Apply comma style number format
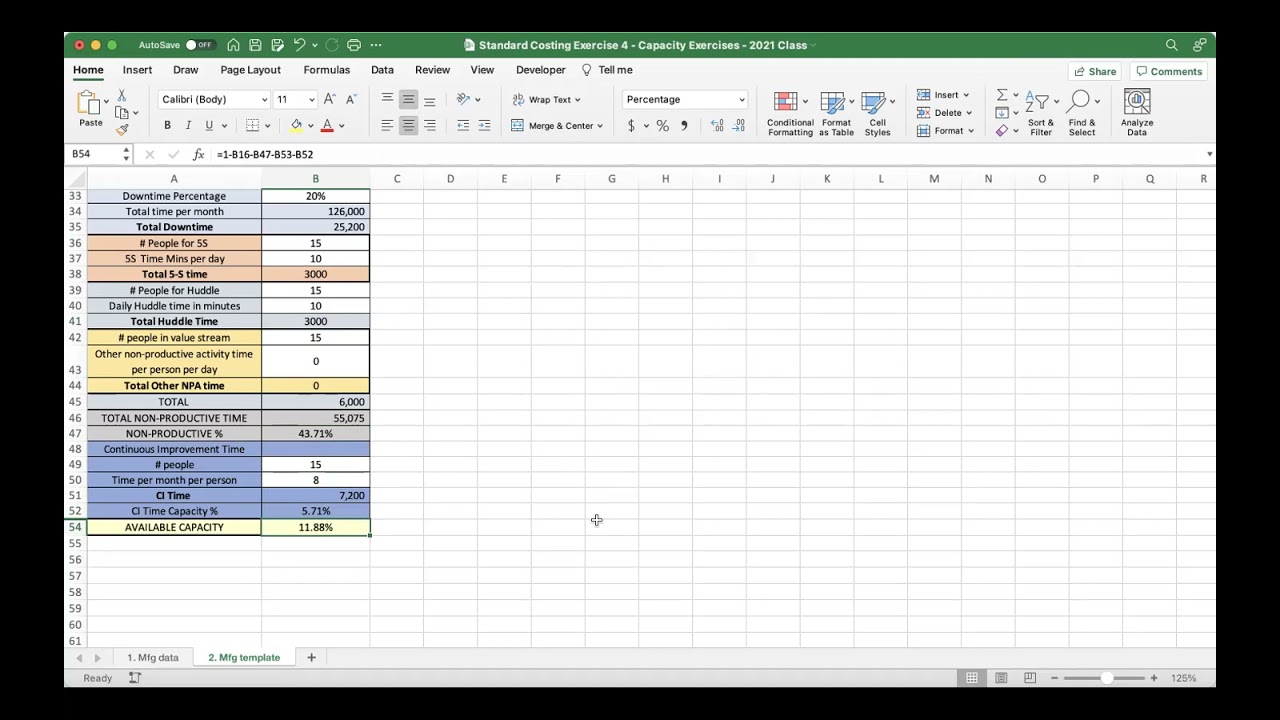The image size is (1280, 720). click(x=684, y=125)
